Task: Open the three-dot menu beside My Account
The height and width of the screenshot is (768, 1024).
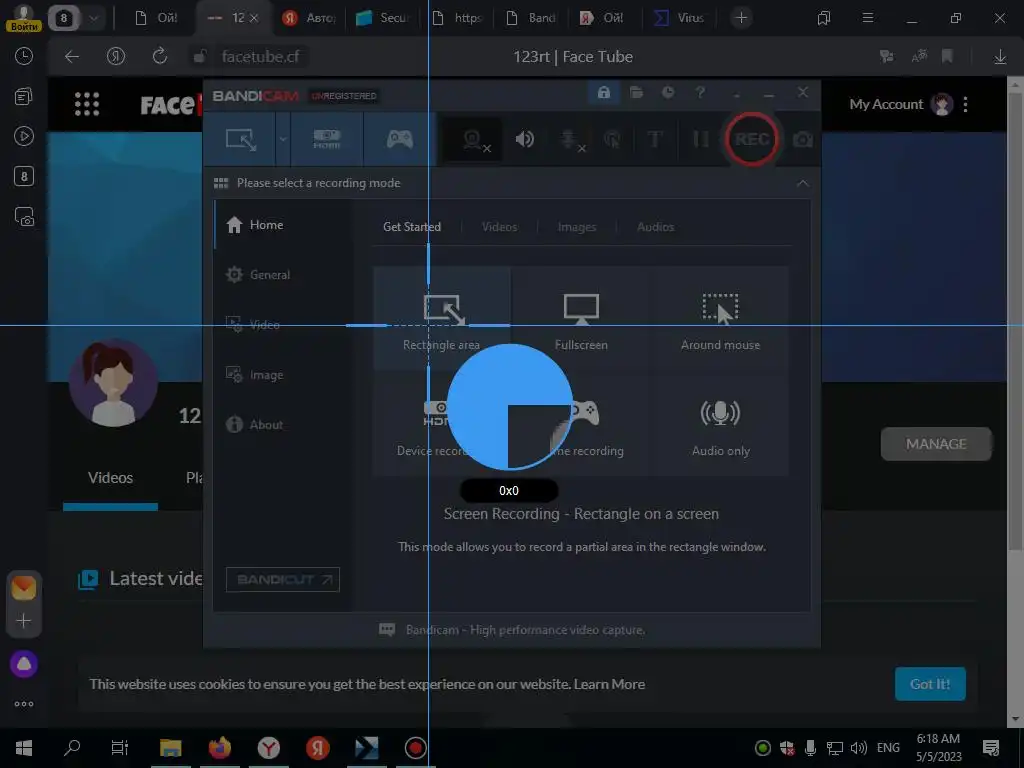Action: [965, 104]
